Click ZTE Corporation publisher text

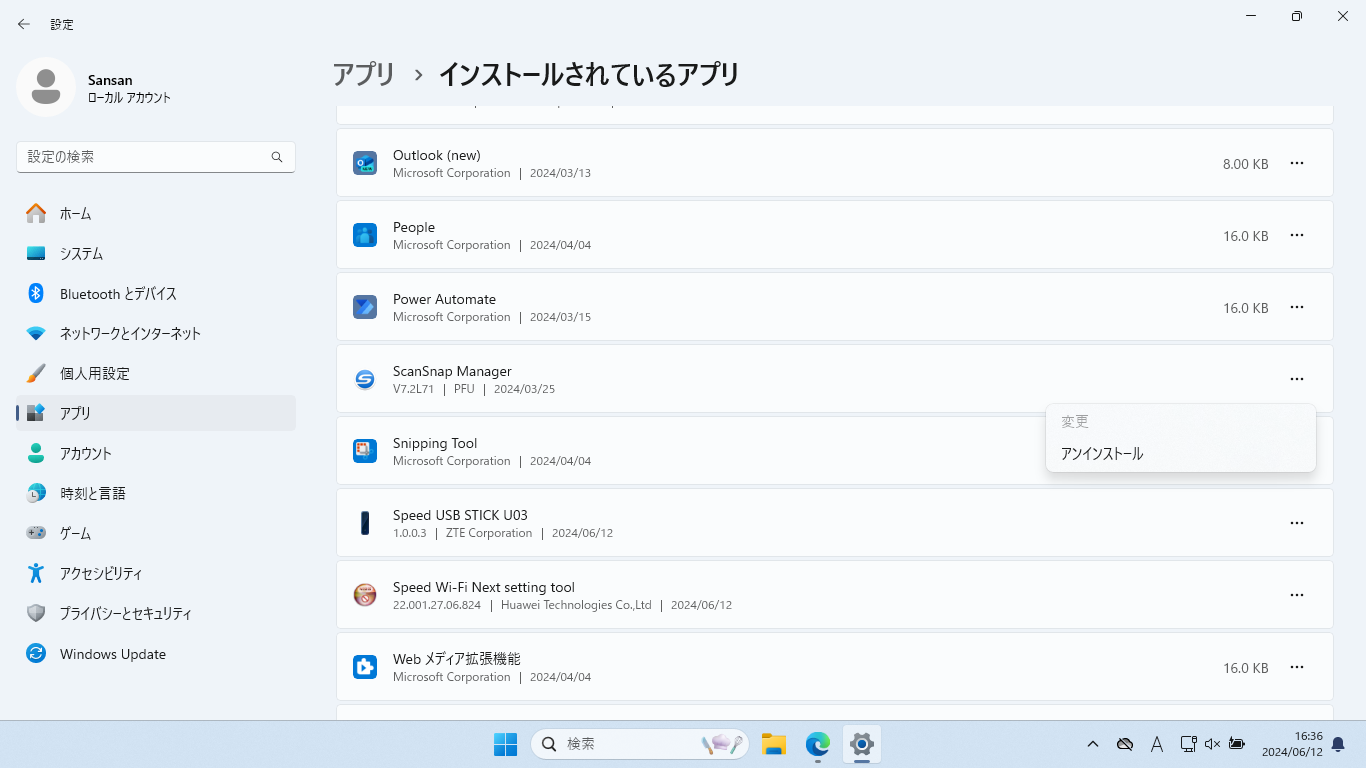tap(489, 533)
